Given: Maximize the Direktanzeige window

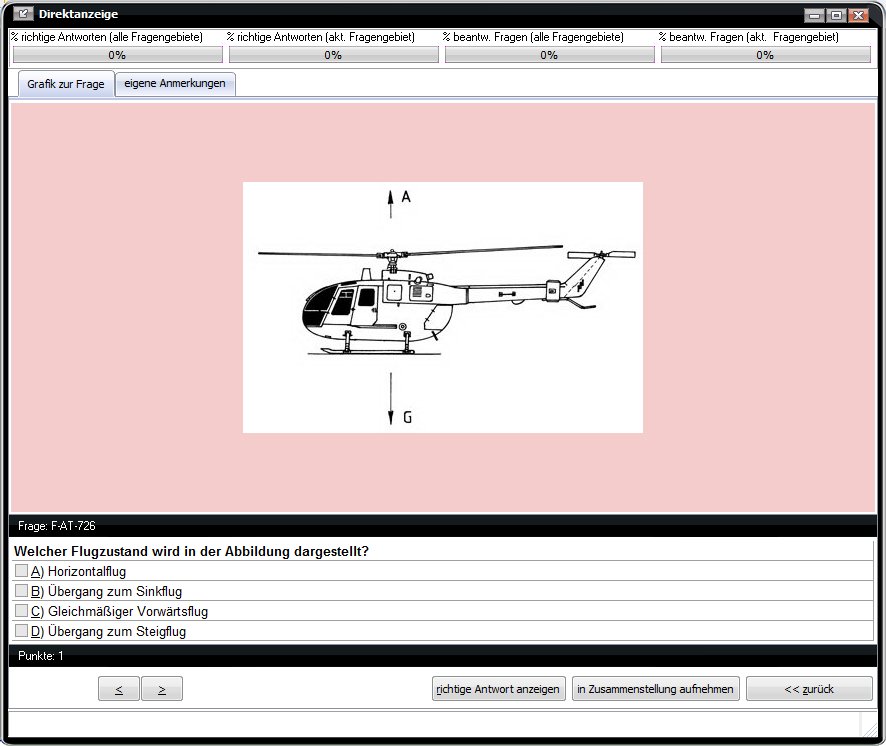Looking at the screenshot, I should coord(836,15).
